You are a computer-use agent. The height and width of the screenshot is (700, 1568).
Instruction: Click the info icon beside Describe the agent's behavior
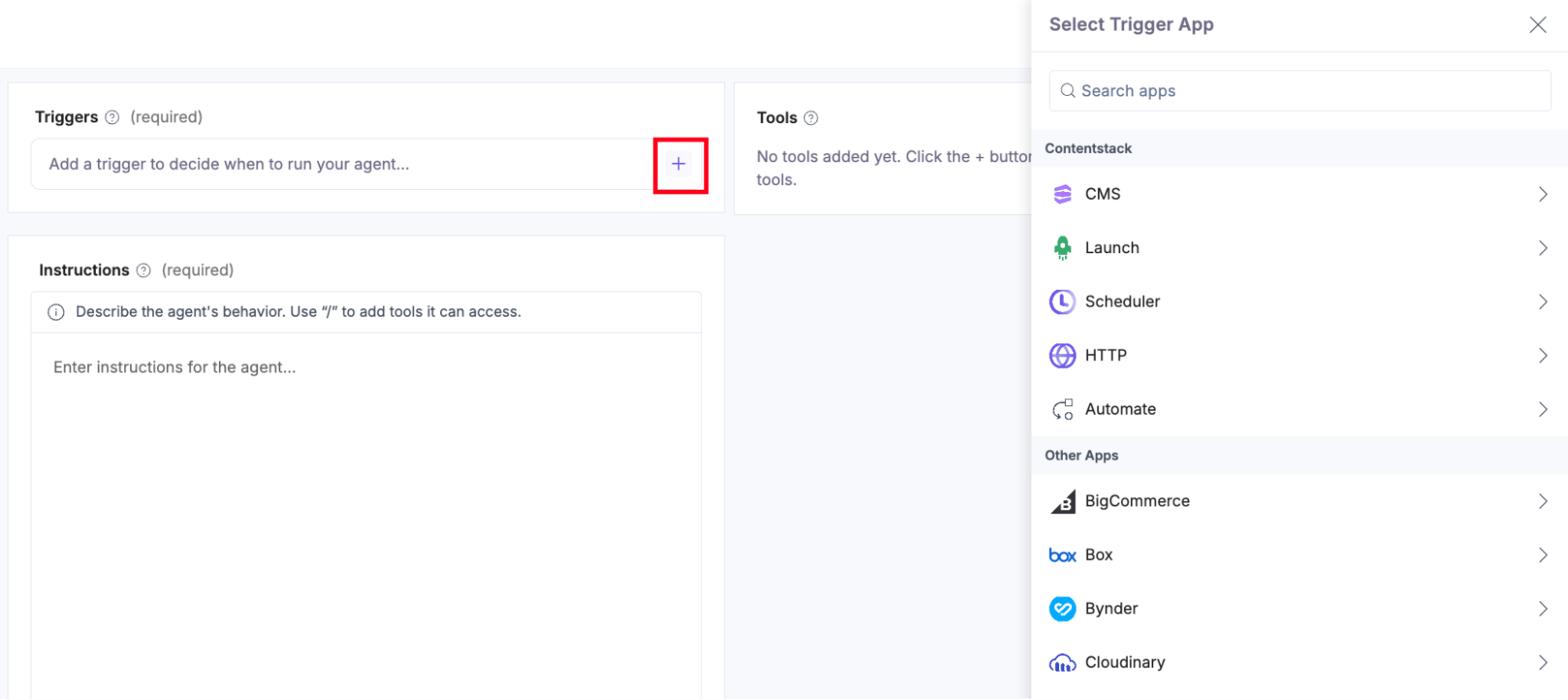[56, 312]
